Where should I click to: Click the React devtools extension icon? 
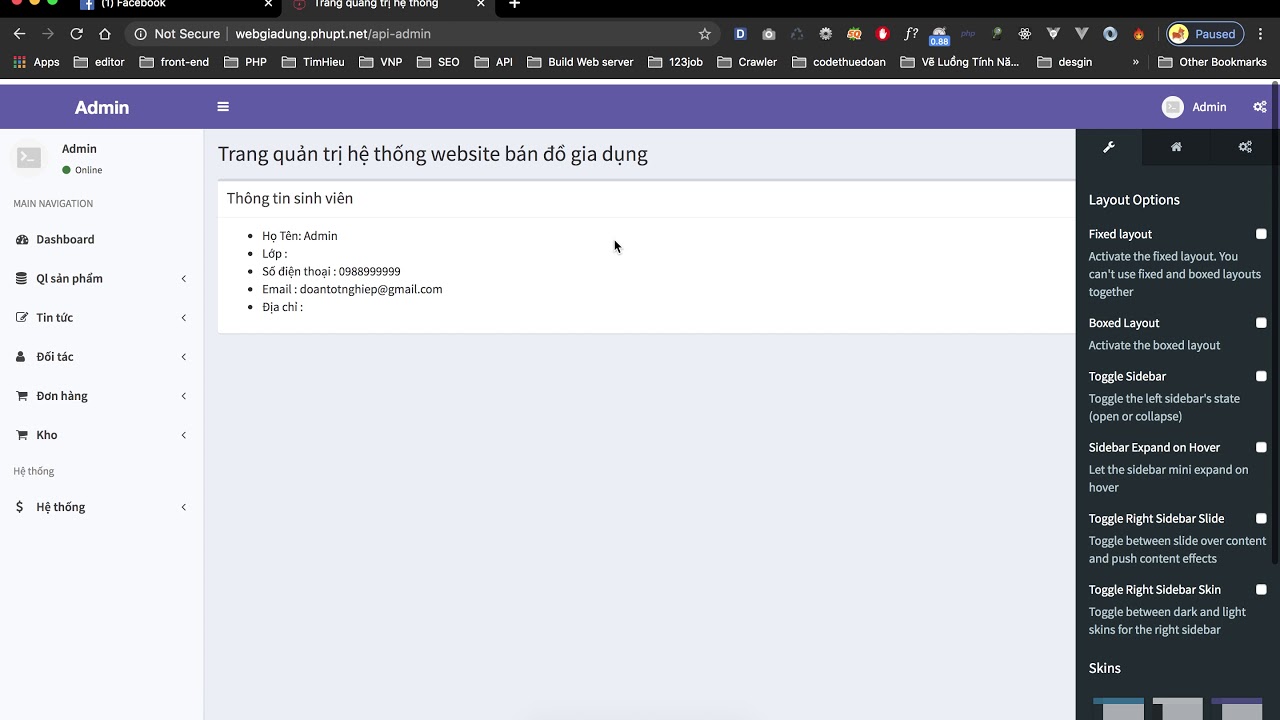[x=1025, y=34]
